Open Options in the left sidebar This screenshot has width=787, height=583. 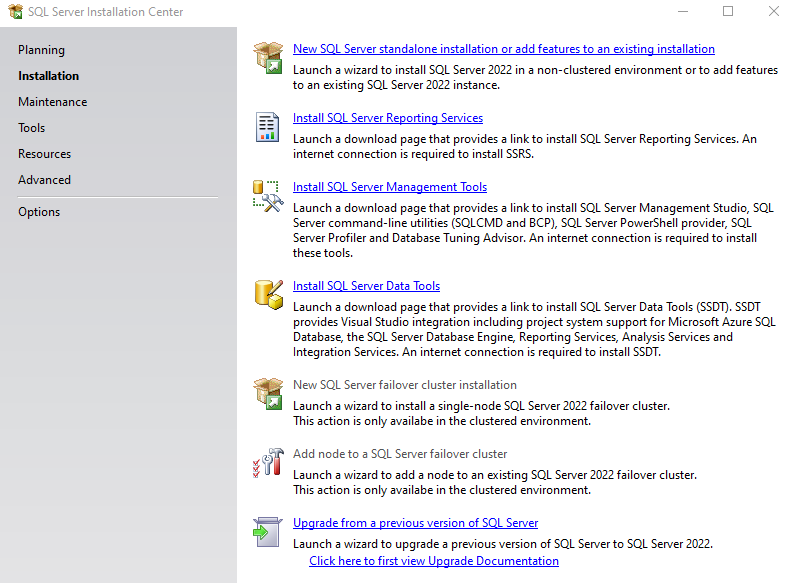click(39, 212)
